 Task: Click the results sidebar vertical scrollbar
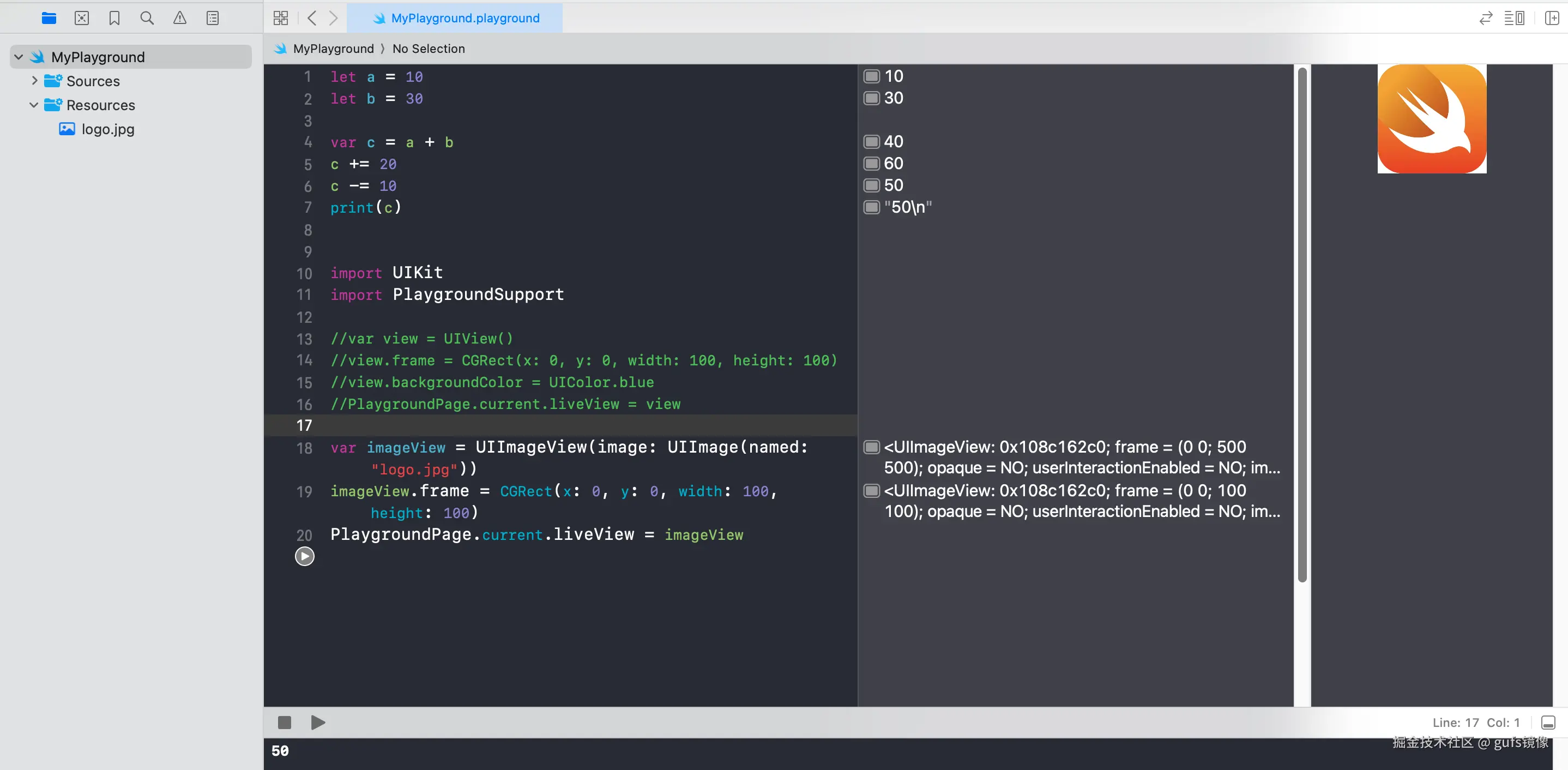tap(1302, 324)
